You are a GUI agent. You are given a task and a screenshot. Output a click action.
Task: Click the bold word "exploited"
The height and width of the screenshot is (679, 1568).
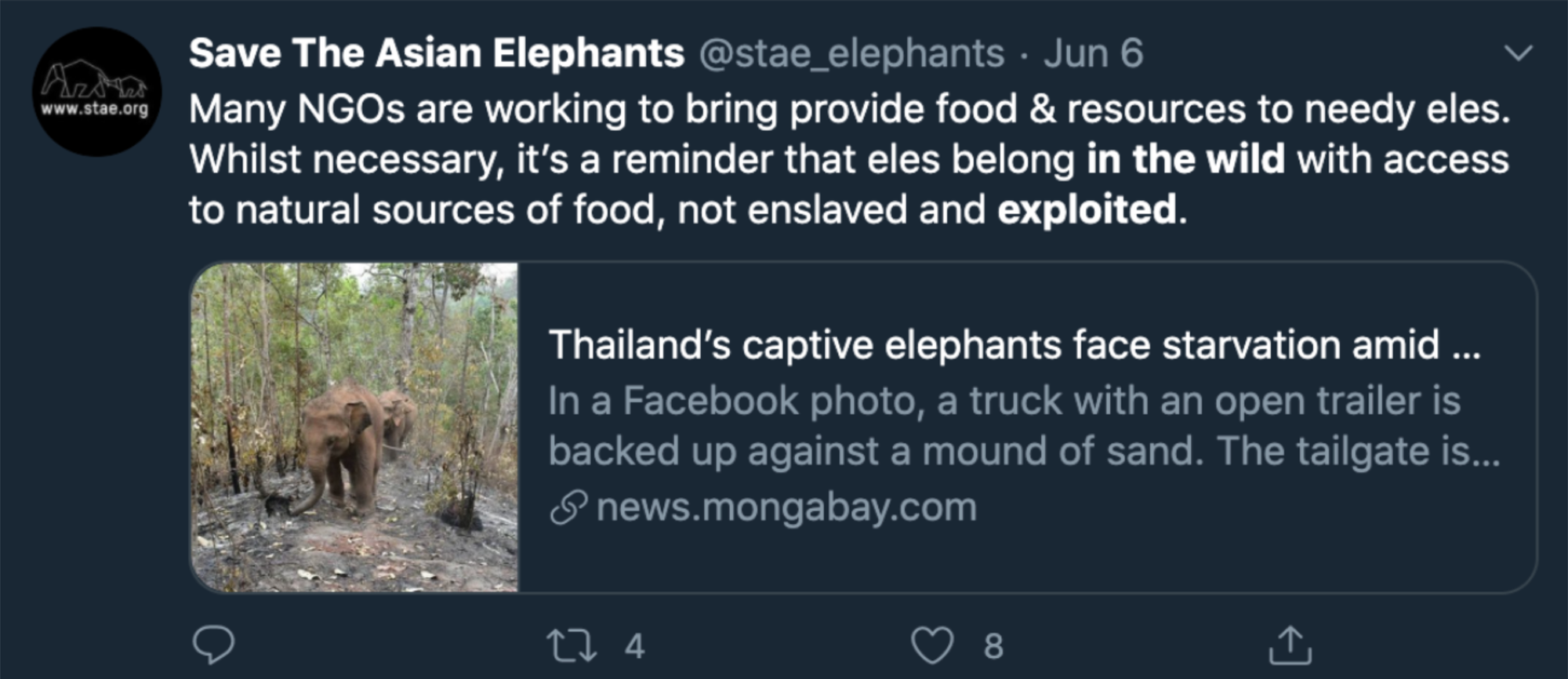click(1087, 210)
